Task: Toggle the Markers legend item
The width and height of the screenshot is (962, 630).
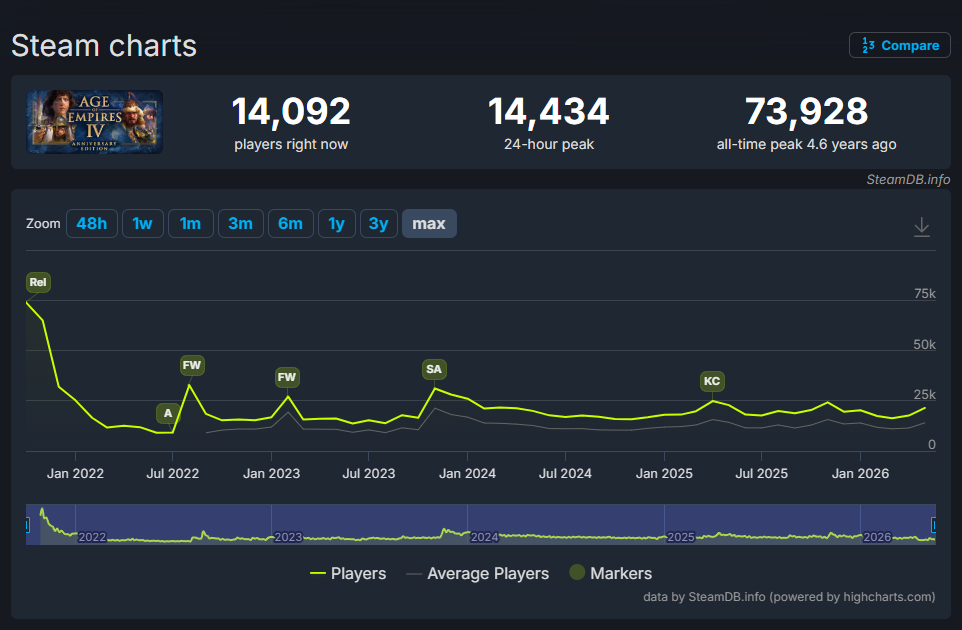Action: click(x=610, y=574)
